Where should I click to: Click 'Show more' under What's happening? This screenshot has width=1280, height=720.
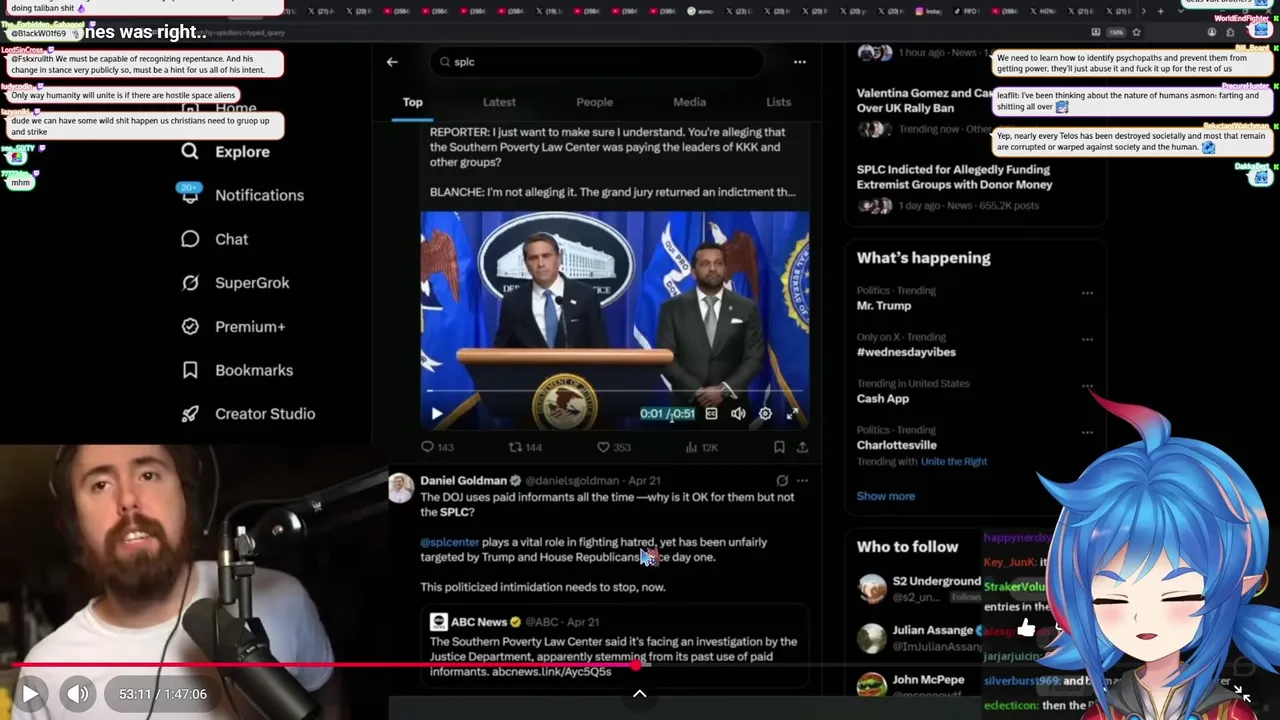click(x=885, y=496)
